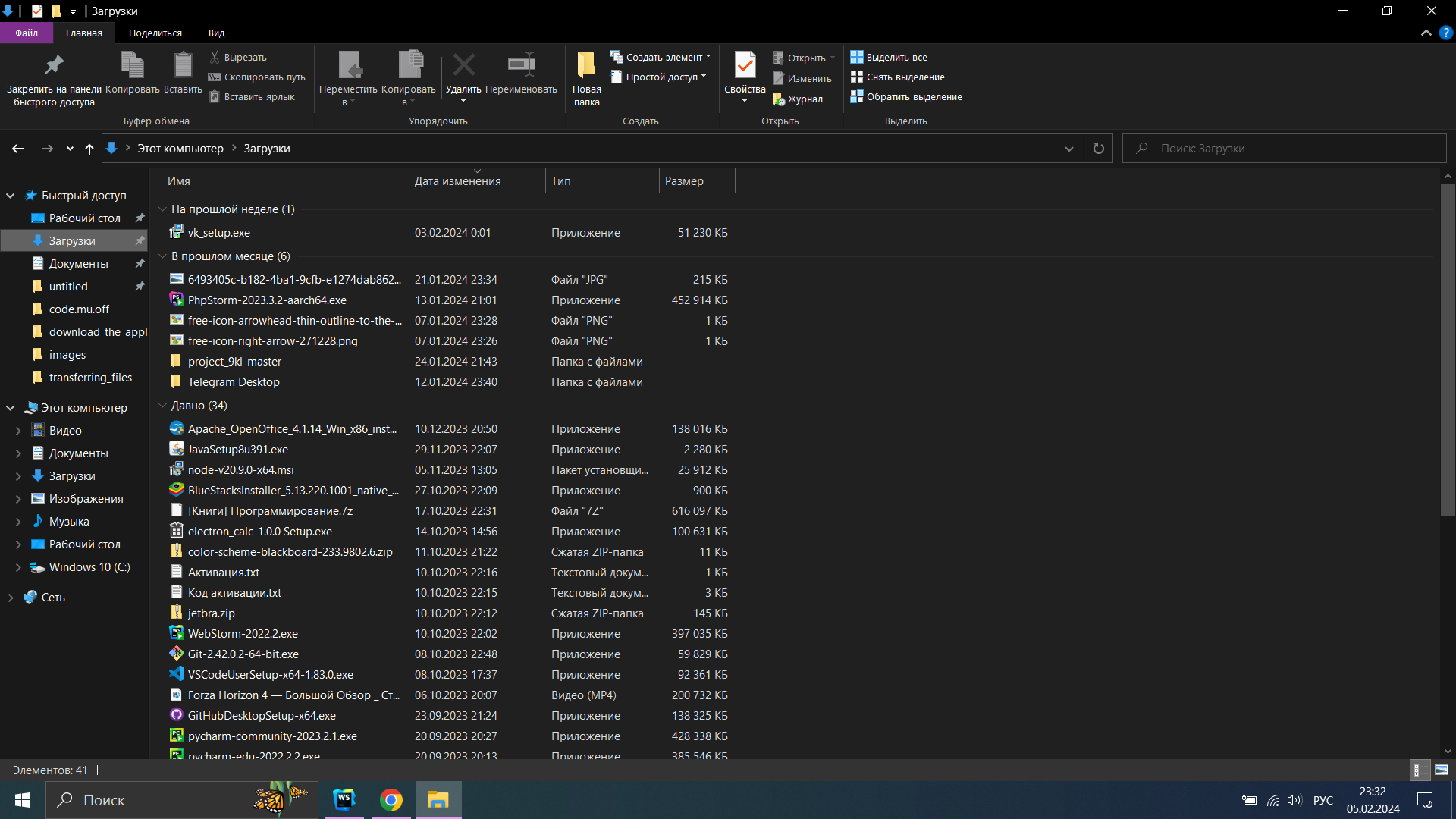Click the file list vertical scrollbar

[1448, 350]
